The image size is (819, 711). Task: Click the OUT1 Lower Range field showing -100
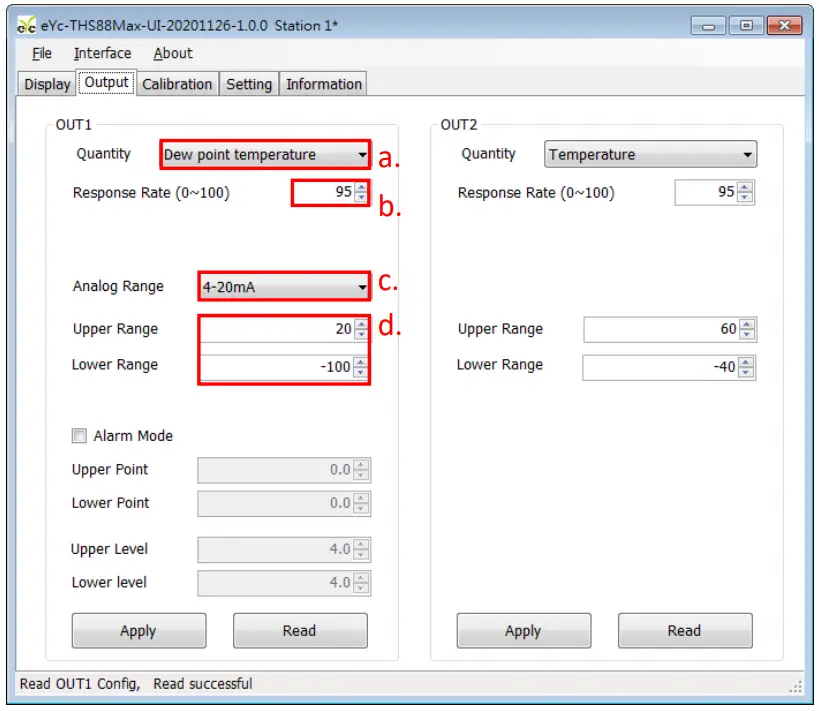tap(277, 367)
